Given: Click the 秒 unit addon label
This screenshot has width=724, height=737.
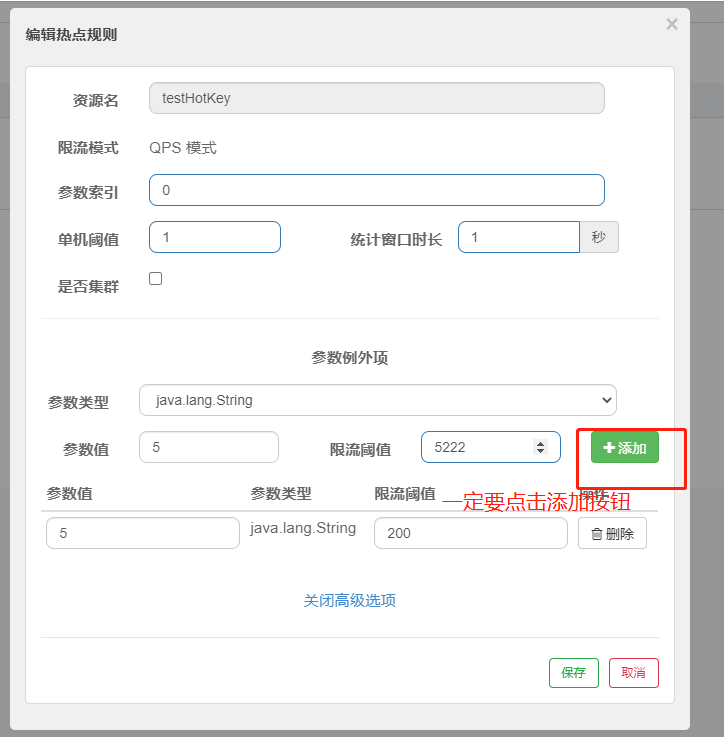Looking at the screenshot, I should tap(599, 237).
